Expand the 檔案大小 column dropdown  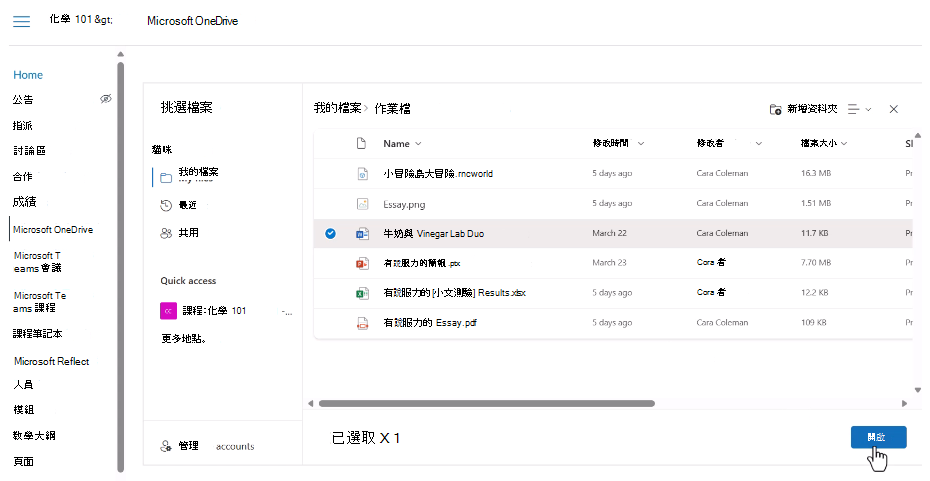click(x=844, y=144)
